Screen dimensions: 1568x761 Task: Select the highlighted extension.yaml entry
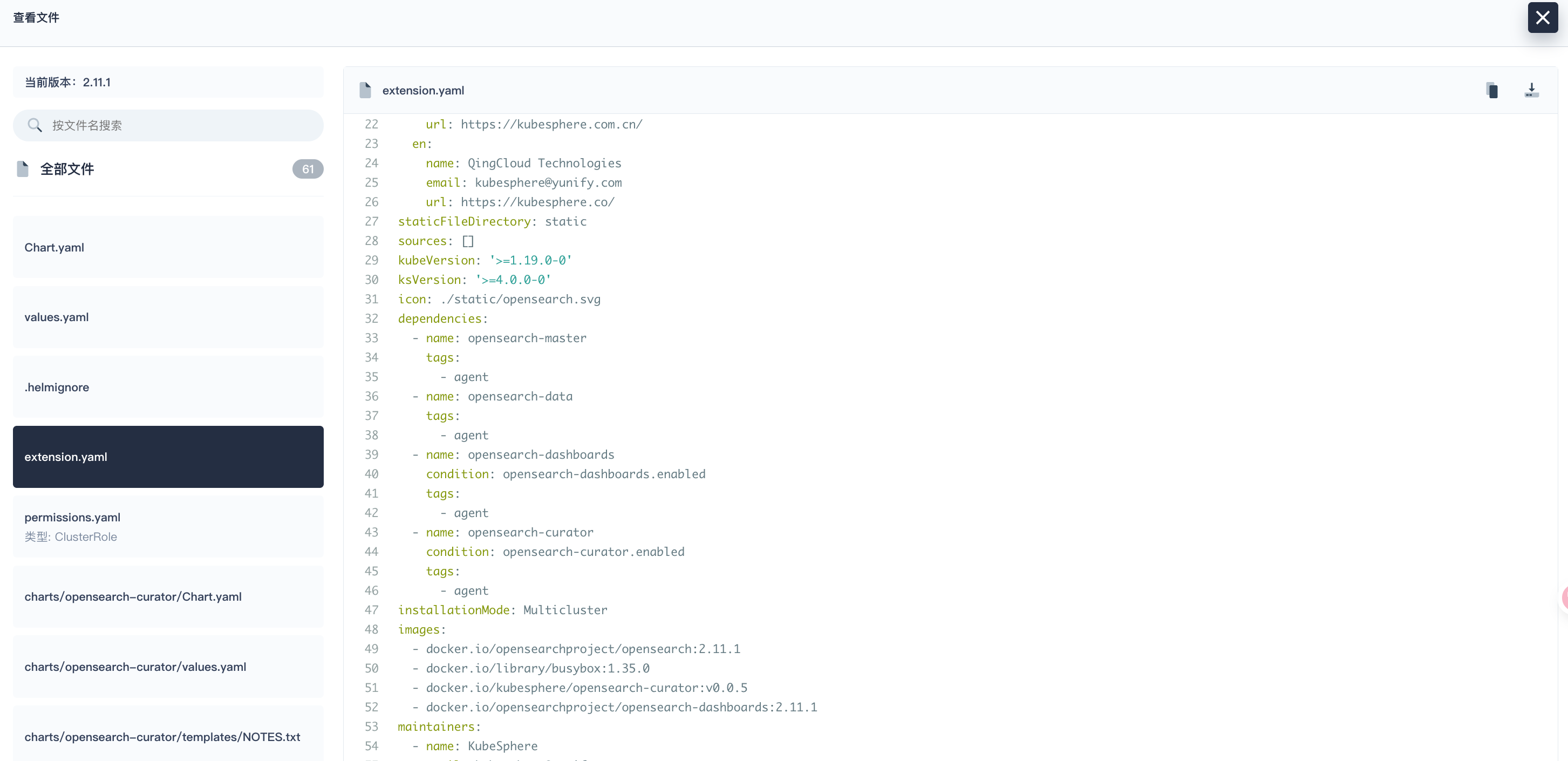(x=168, y=457)
